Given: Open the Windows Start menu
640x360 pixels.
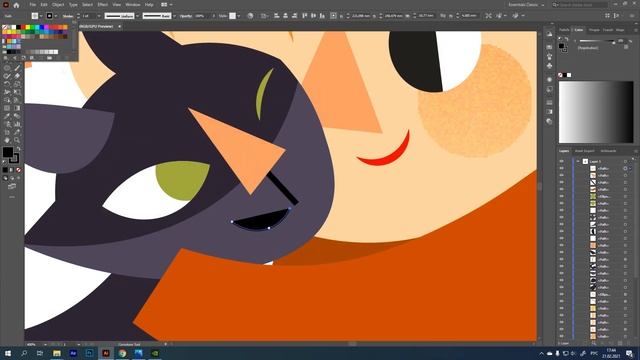Looking at the screenshot, I should (x=8, y=353).
